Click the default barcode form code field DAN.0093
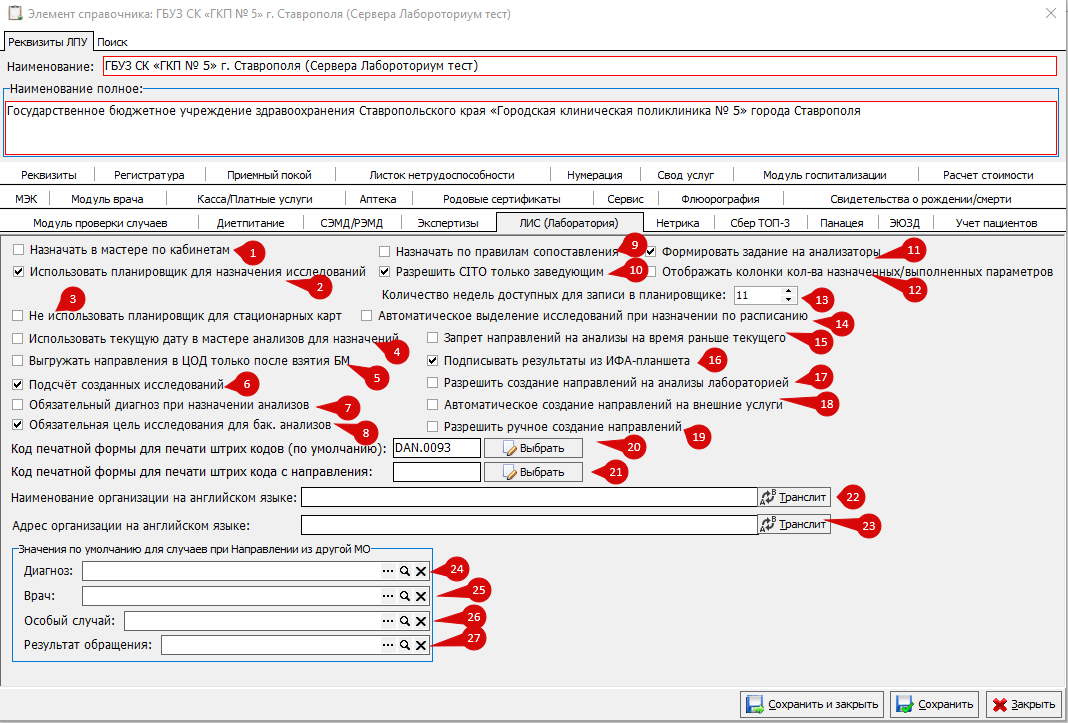Screen dimensions: 1068x723 pyautogui.click(x=437, y=448)
